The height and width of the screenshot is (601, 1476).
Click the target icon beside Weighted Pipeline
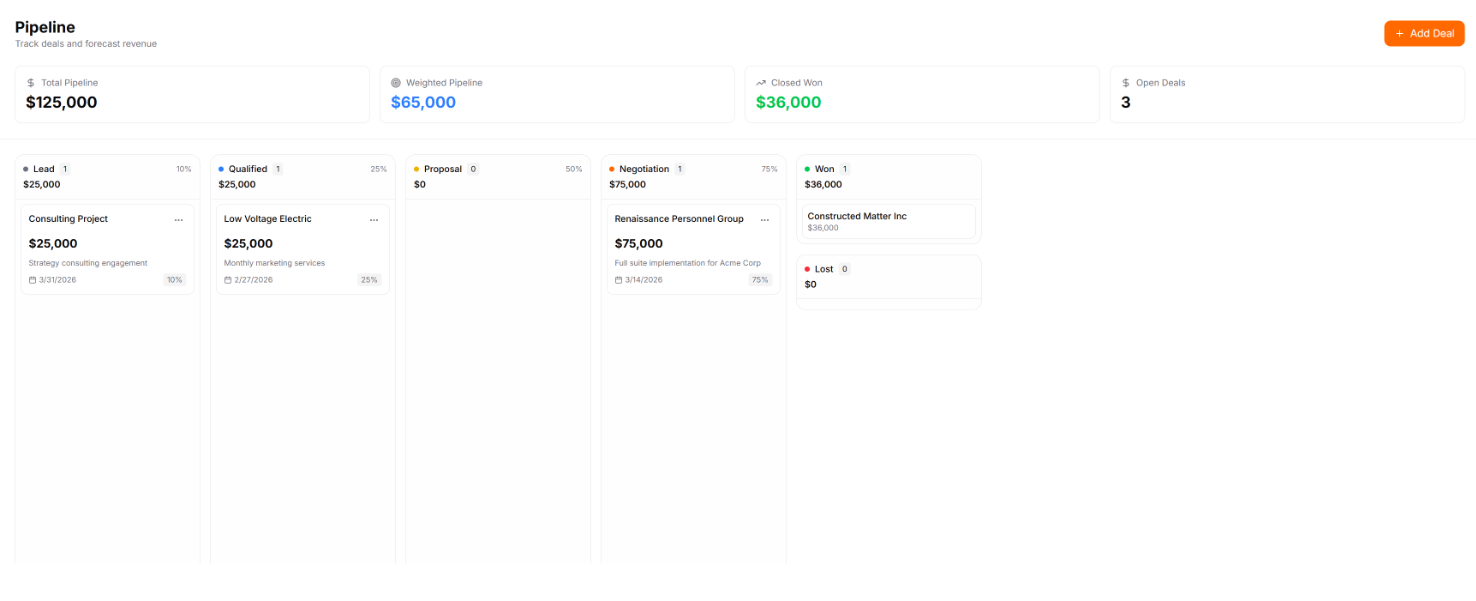[396, 83]
